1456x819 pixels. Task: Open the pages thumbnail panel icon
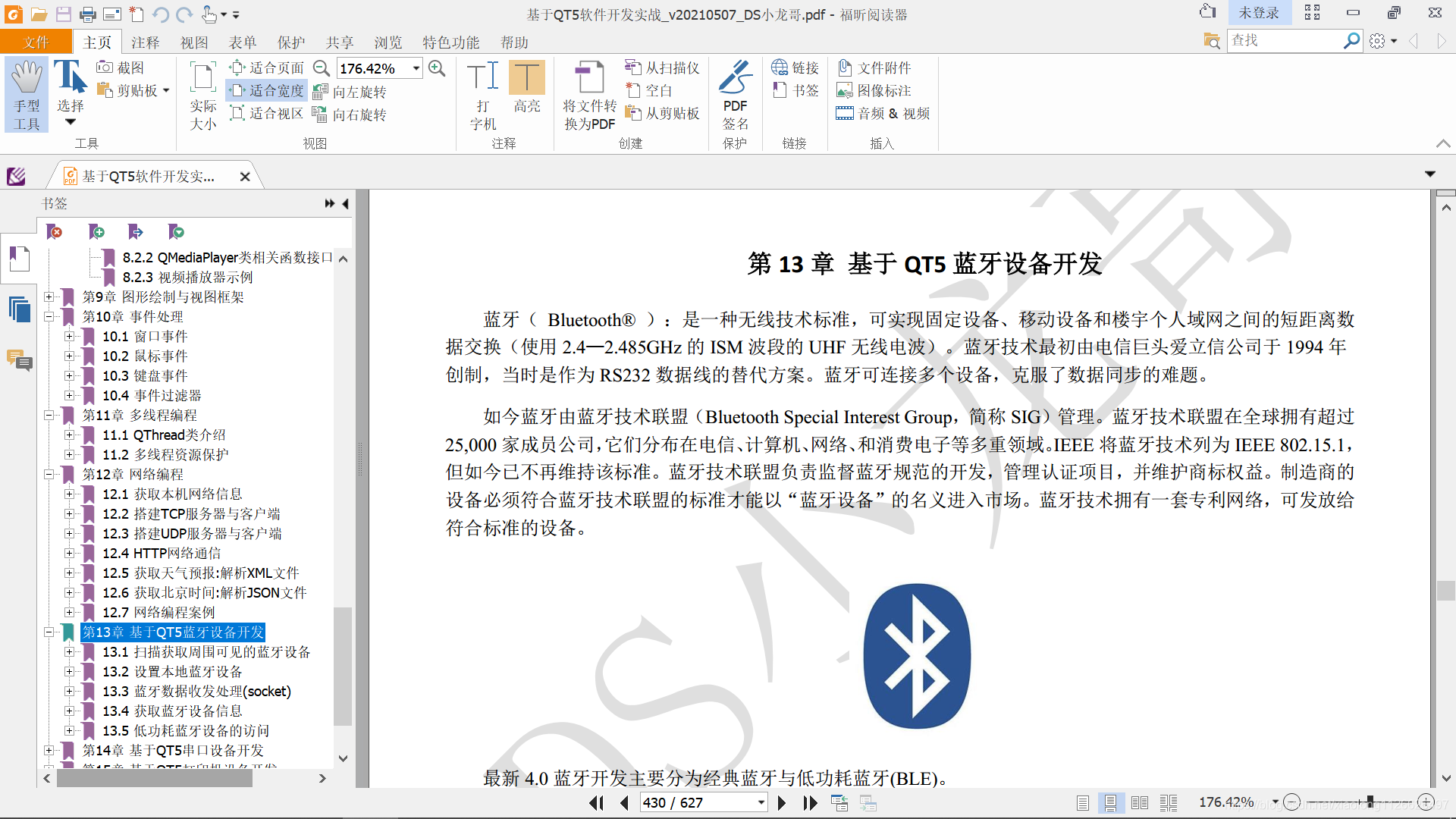(x=19, y=310)
